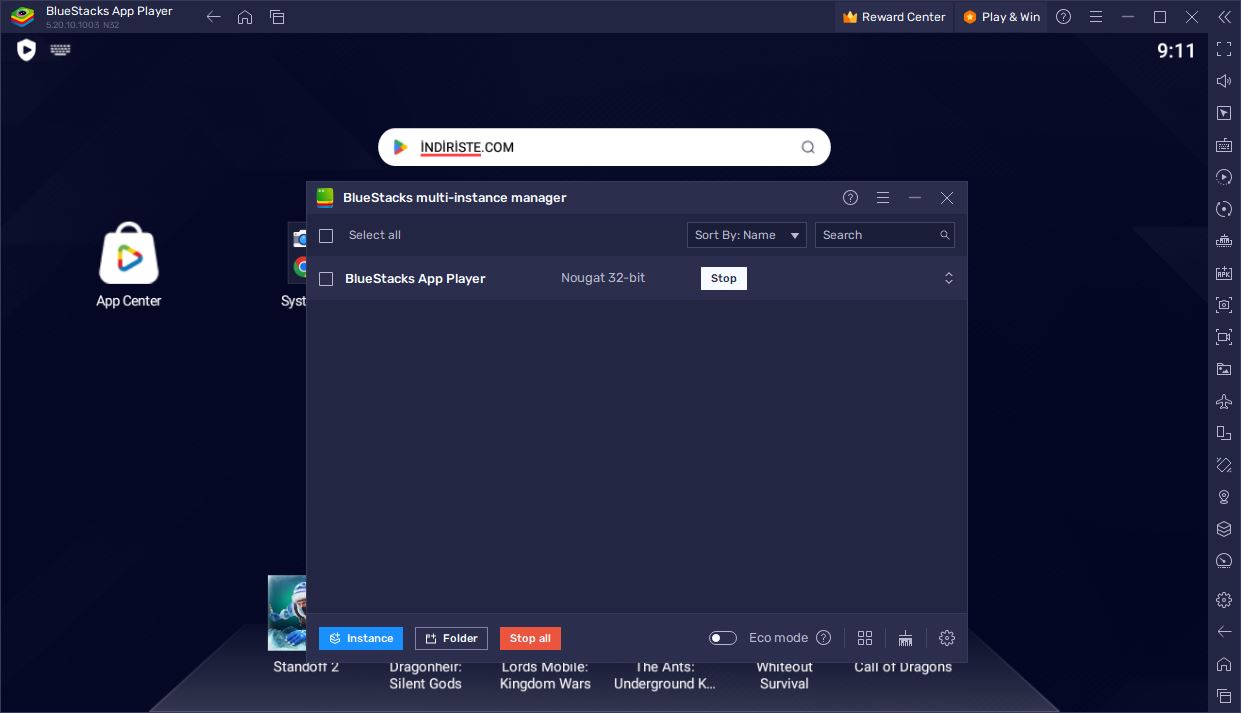
Task: Click the Whiteout Survival label
Action: coord(784,676)
